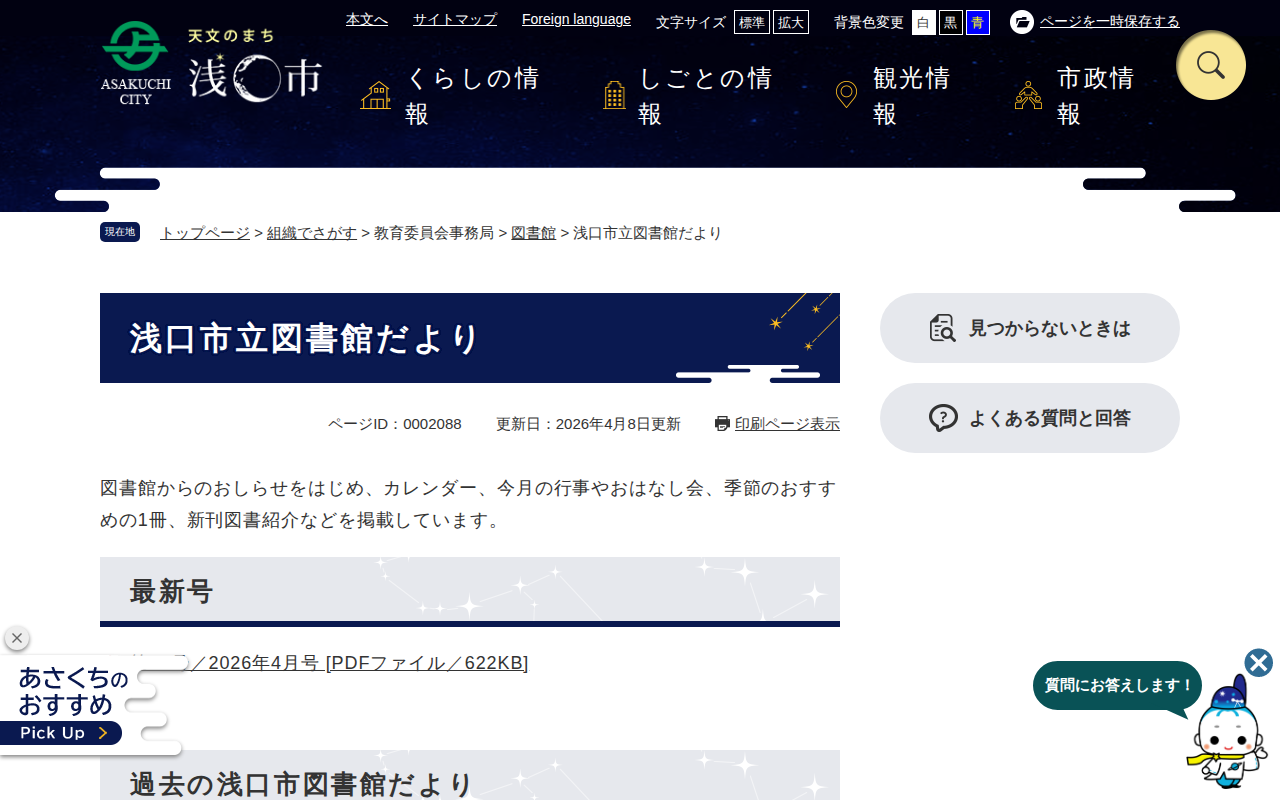
Task: Click the city hall icon for 市政情報
Action: click(1028, 95)
